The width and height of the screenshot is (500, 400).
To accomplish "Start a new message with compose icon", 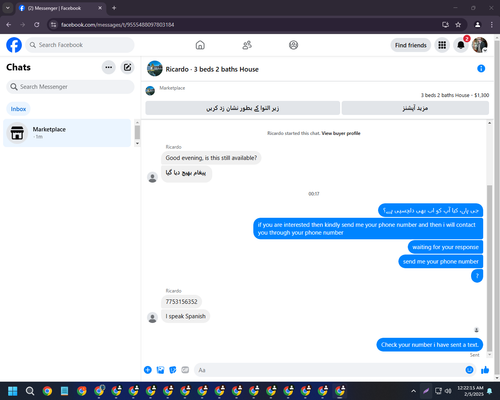I will pyautogui.click(x=127, y=67).
